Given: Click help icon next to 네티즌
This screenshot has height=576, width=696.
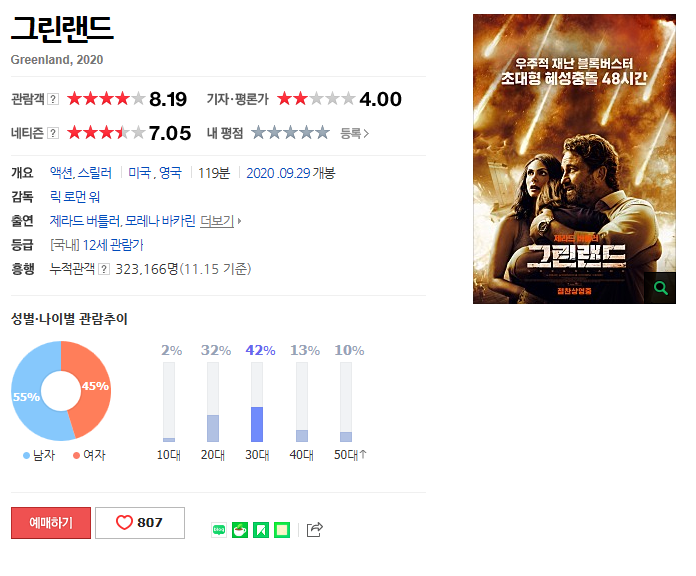Looking at the screenshot, I should [x=53, y=133].
